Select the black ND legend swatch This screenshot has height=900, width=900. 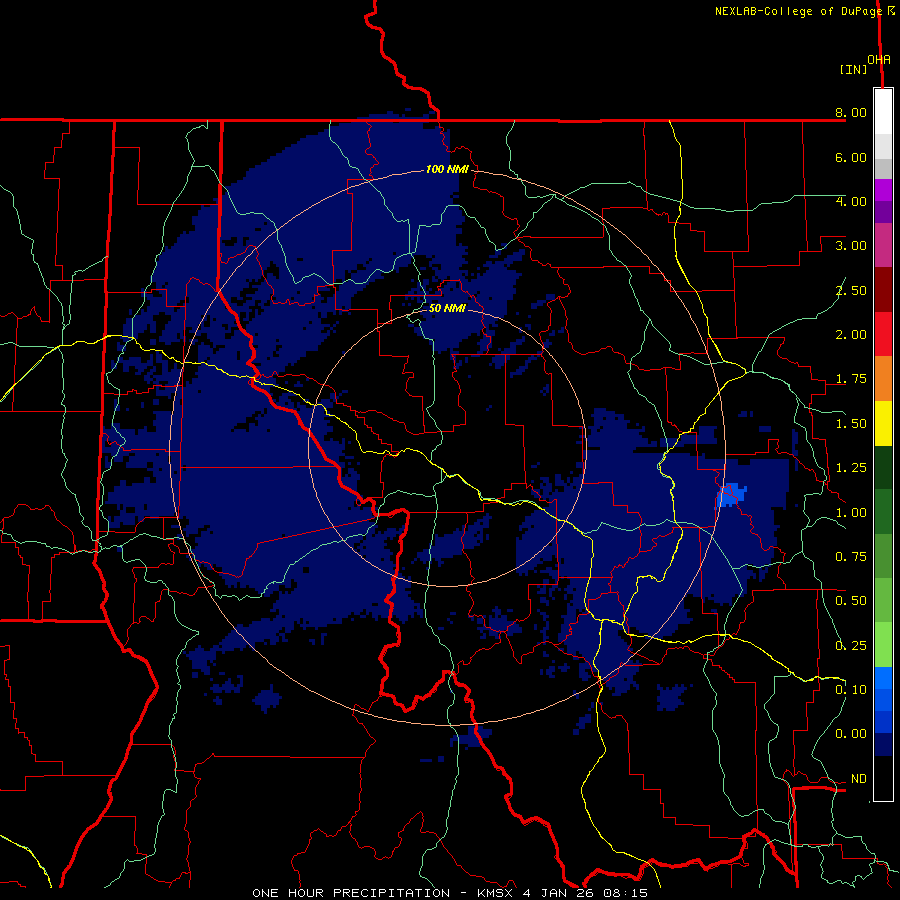883,778
